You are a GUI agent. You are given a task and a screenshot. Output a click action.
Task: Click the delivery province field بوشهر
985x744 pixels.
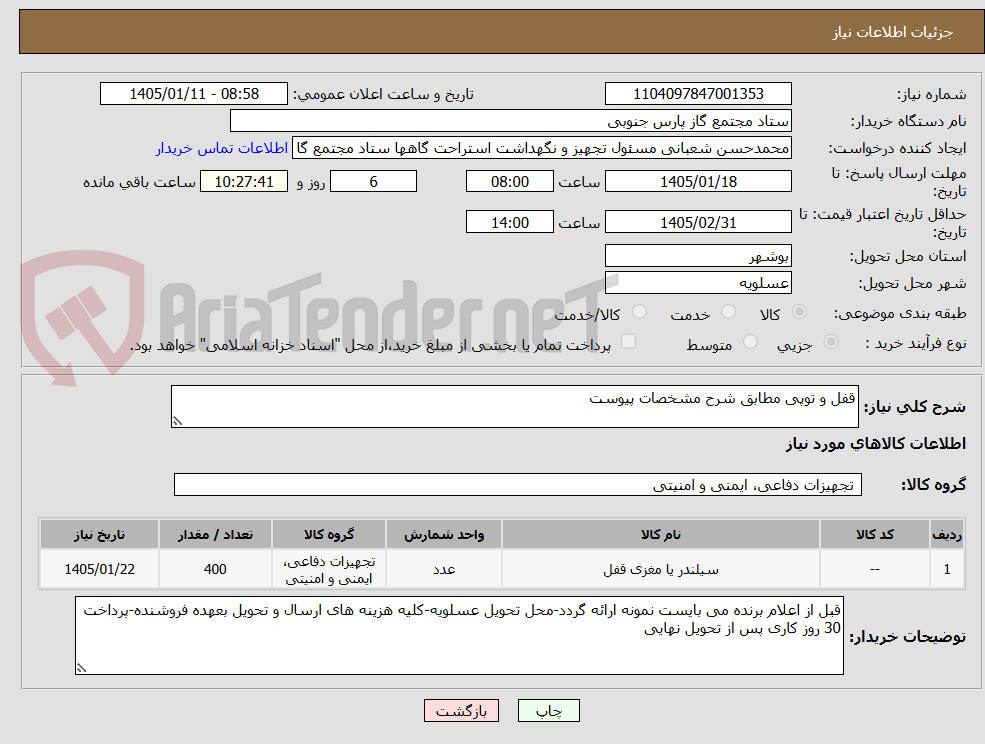click(x=698, y=256)
